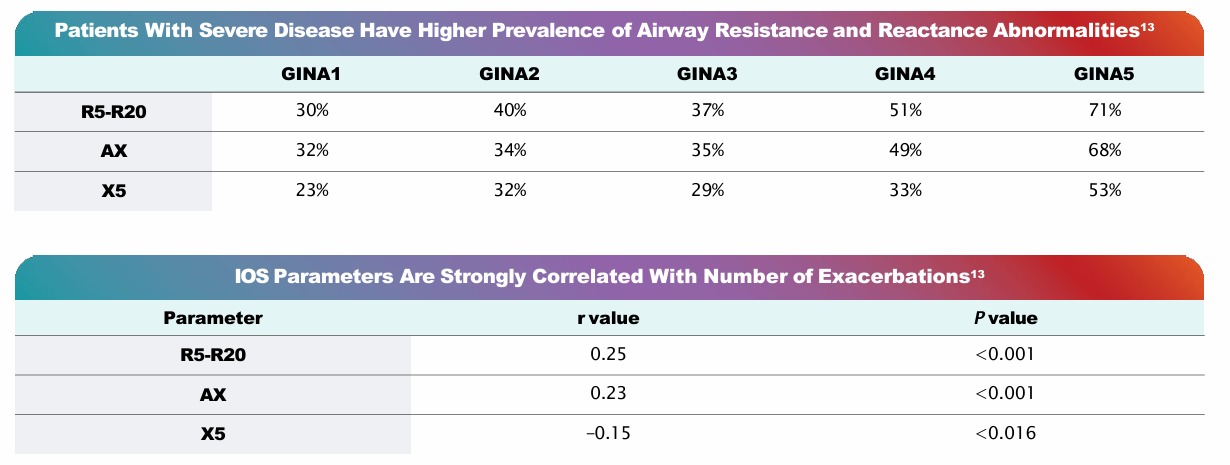Click the –0.15 r value cell
1230x465 pixels.
(x=610, y=433)
